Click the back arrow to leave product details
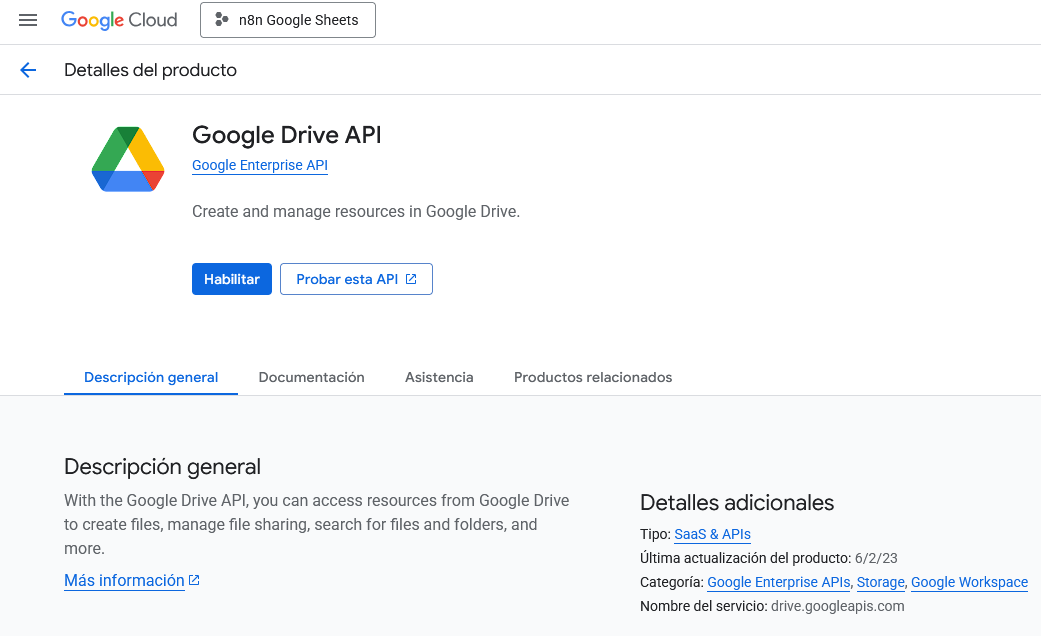1041x636 pixels. click(x=27, y=69)
